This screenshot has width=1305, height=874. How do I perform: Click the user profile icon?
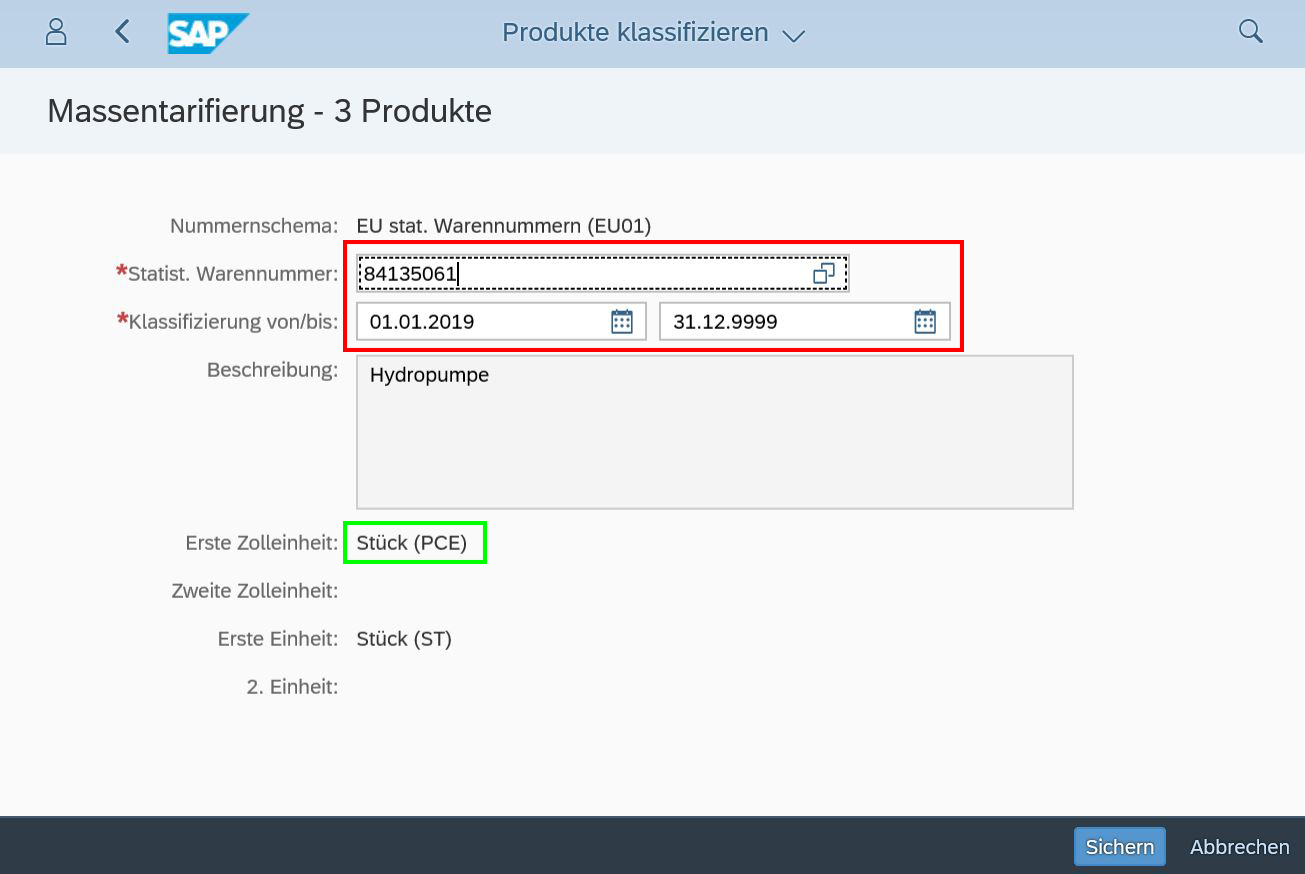(55, 31)
